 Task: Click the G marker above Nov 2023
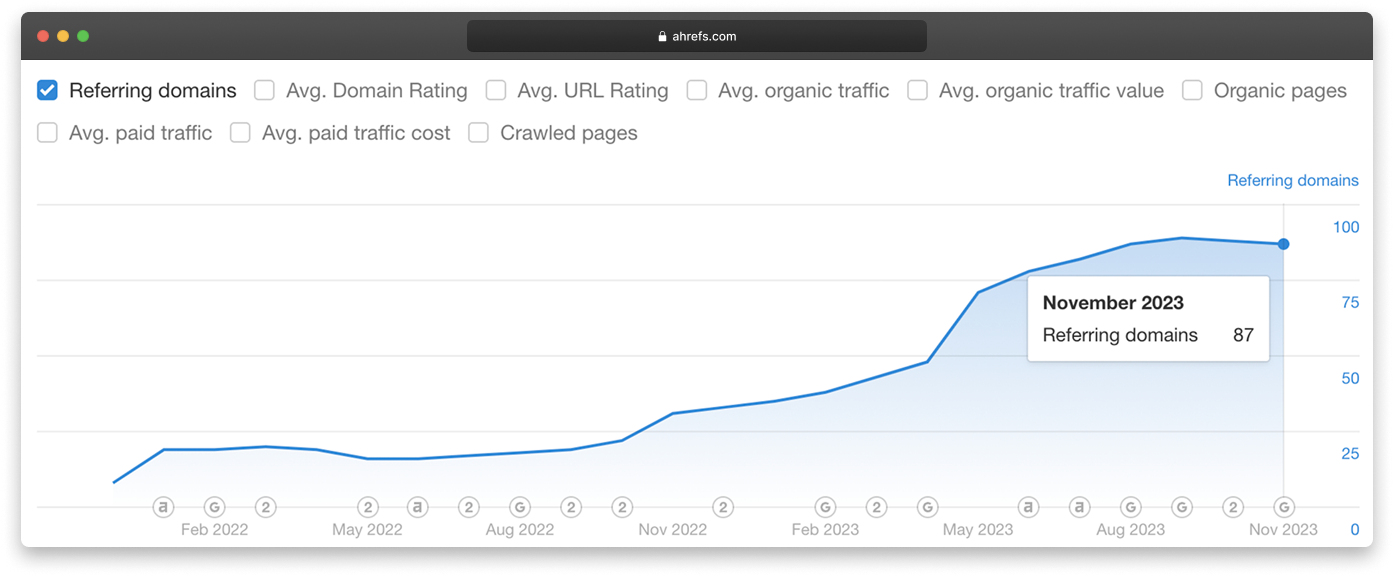coord(1284,508)
